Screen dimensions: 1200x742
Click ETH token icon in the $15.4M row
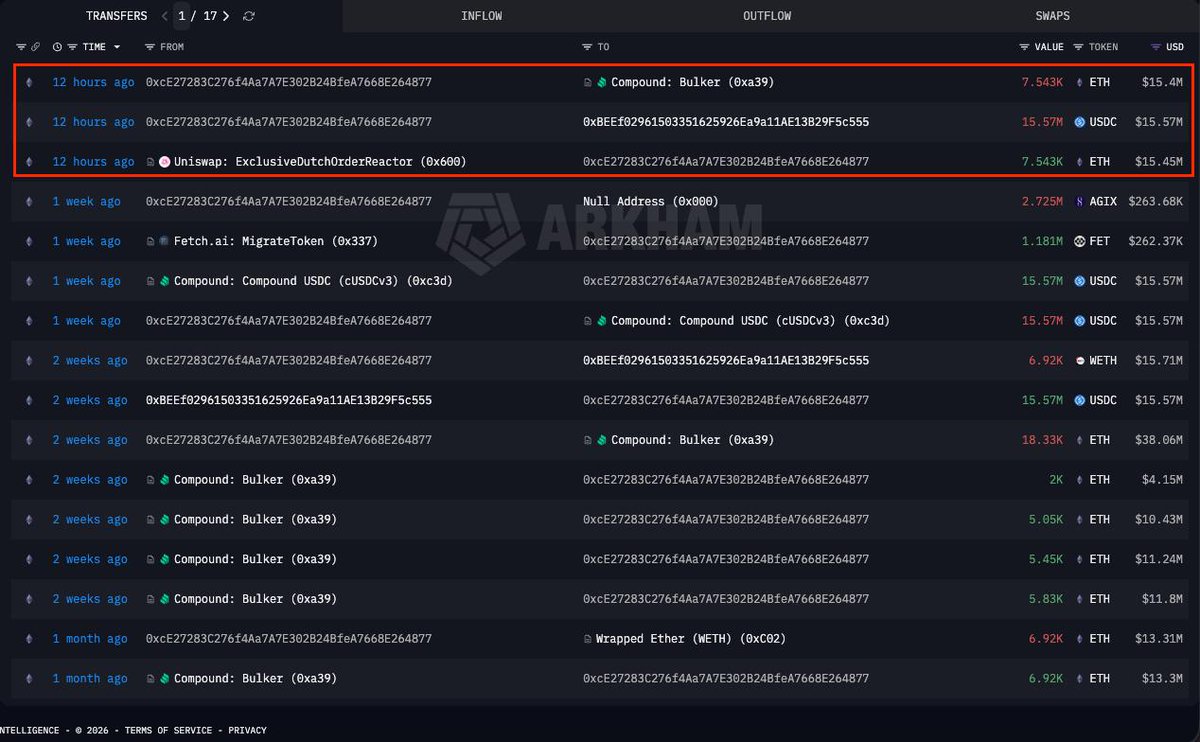pos(1080,82)
